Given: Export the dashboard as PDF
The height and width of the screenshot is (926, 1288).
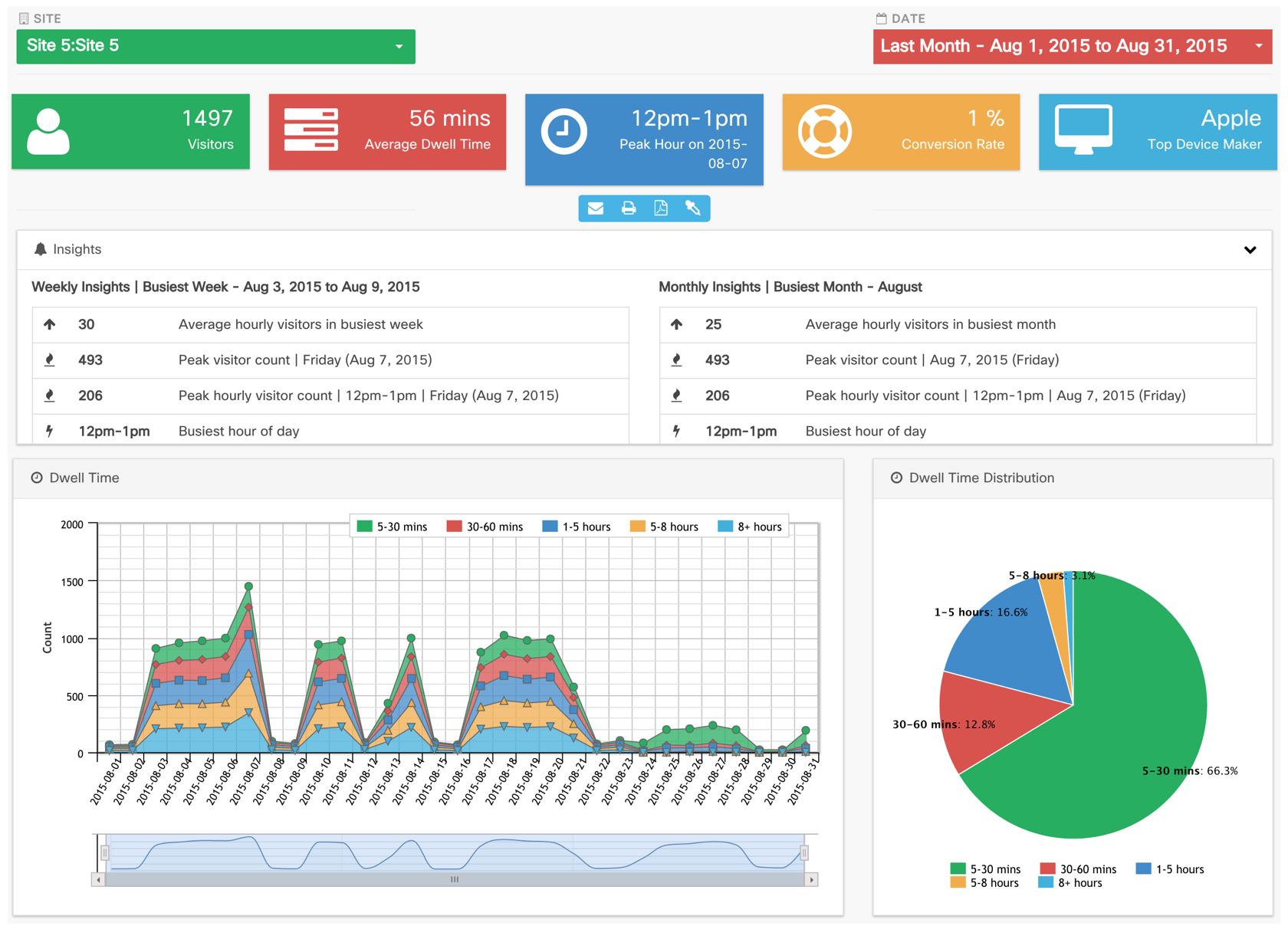Looking at the screenshot, I should point(660,208).
